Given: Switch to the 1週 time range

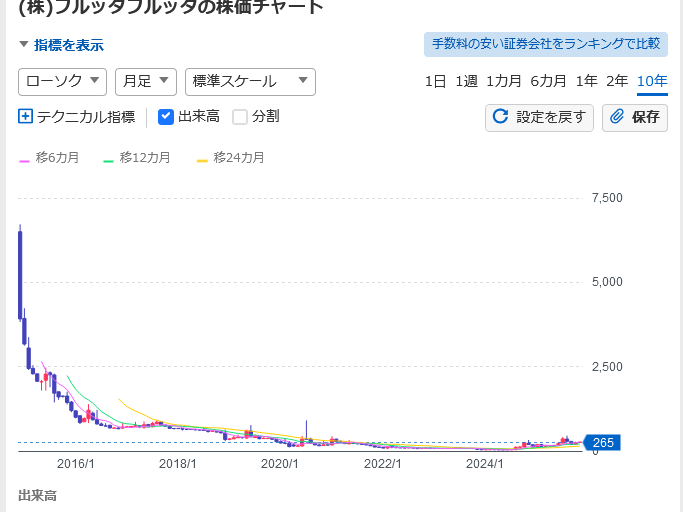Looking at the screenshot, I should 466,82.
